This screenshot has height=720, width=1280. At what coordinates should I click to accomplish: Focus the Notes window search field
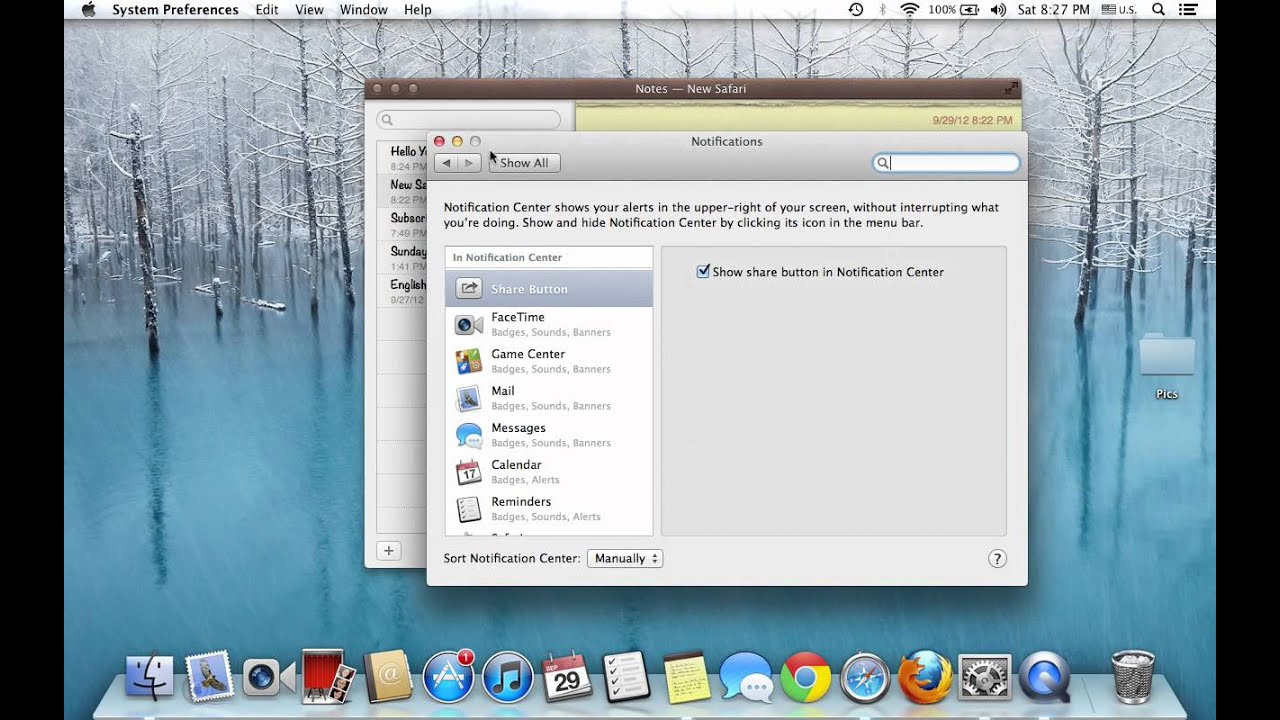[468, 120]
